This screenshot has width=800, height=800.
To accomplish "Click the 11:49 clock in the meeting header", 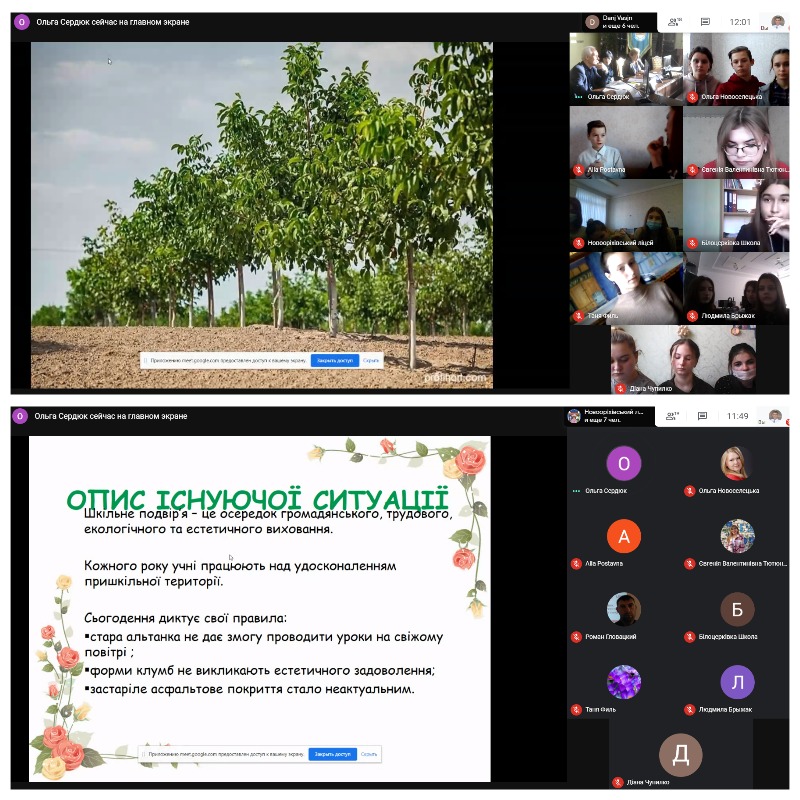I will 737,416.
